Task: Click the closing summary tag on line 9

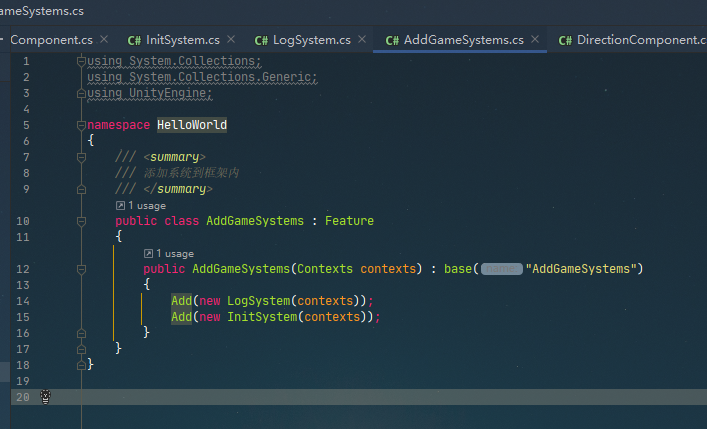Action: [x=178, y=189]
